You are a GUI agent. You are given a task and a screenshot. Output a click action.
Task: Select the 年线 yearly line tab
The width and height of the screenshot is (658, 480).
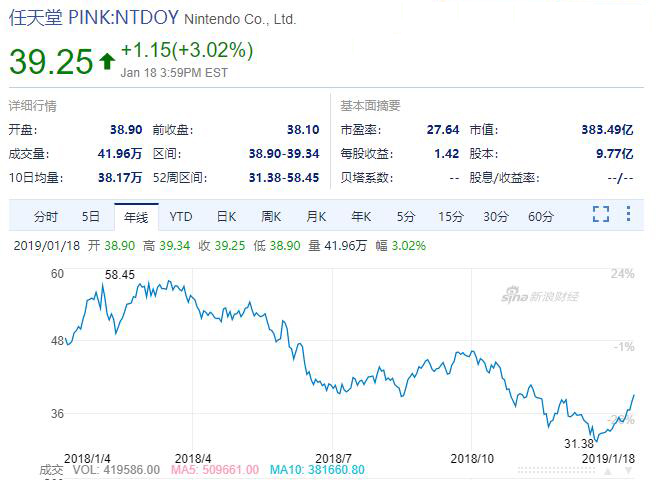(x=136, y=216)
